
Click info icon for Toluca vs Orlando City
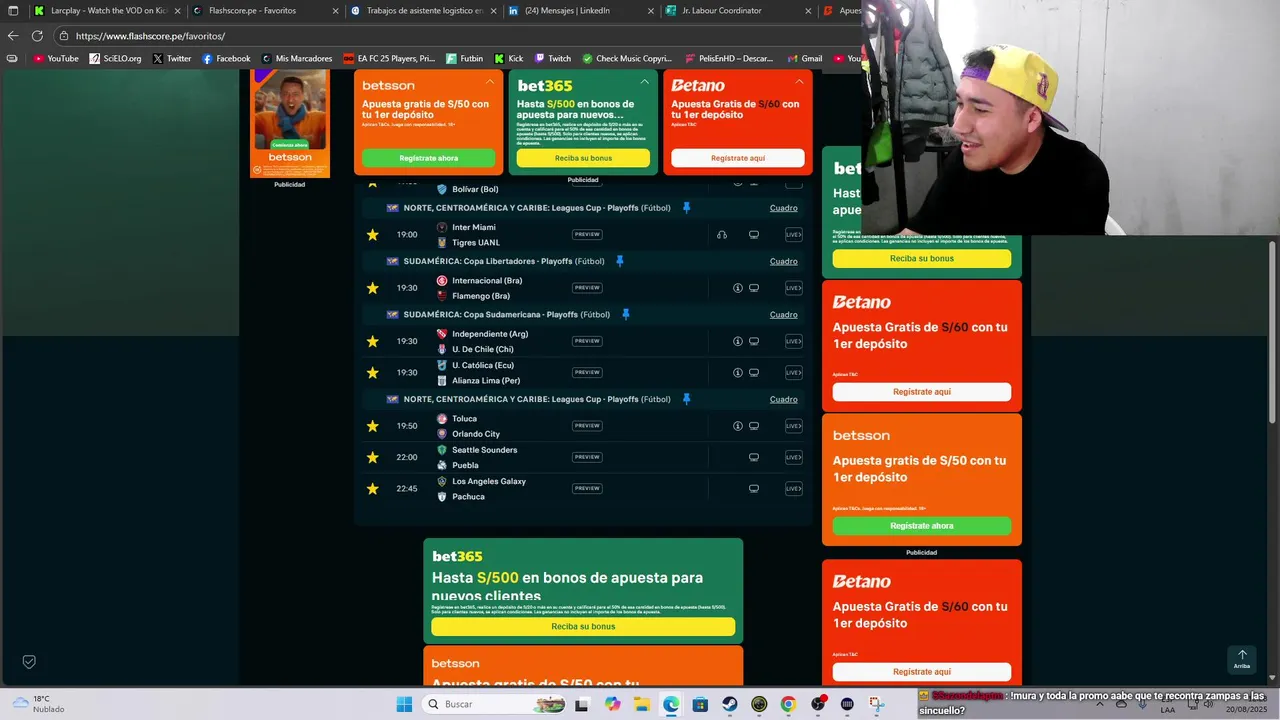738,426
